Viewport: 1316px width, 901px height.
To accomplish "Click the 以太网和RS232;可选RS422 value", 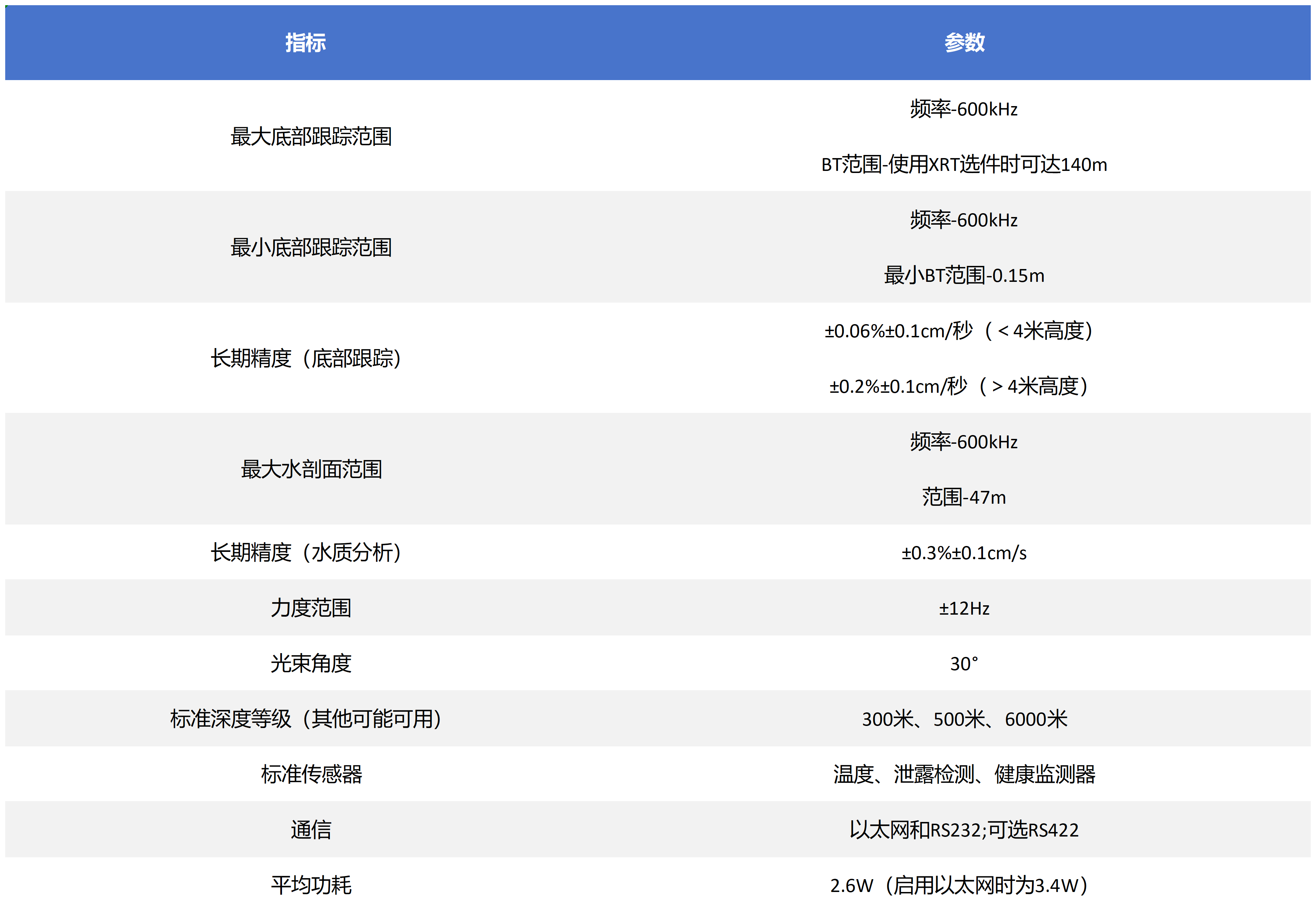I will tap(964, 830).
